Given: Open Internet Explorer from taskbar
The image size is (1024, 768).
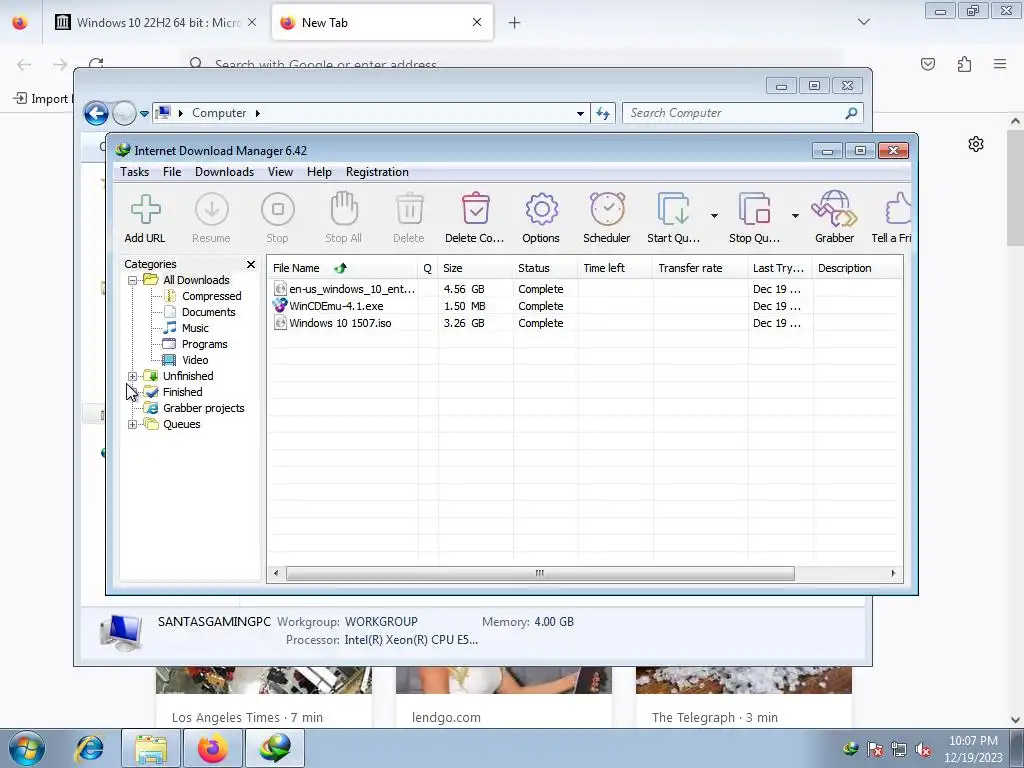Looking at the screenshot, I should 89,748.
